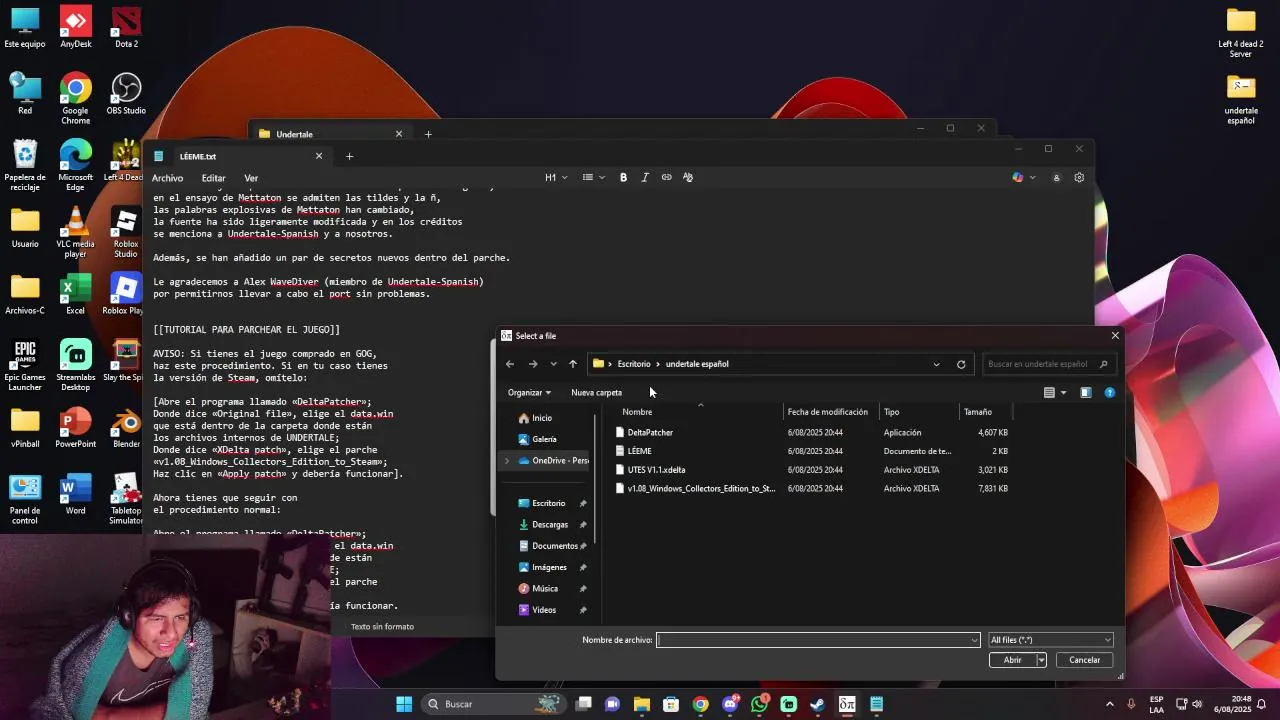Open Steam from the taskbar
This screenshot has width=1280, height=720.
(817, 704)
